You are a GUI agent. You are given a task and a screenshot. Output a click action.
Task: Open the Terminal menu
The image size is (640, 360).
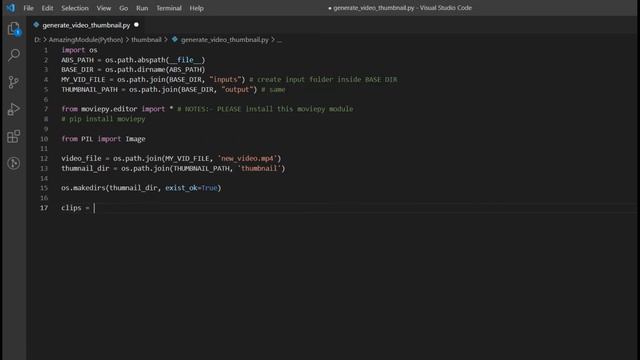tap(169, 8)
